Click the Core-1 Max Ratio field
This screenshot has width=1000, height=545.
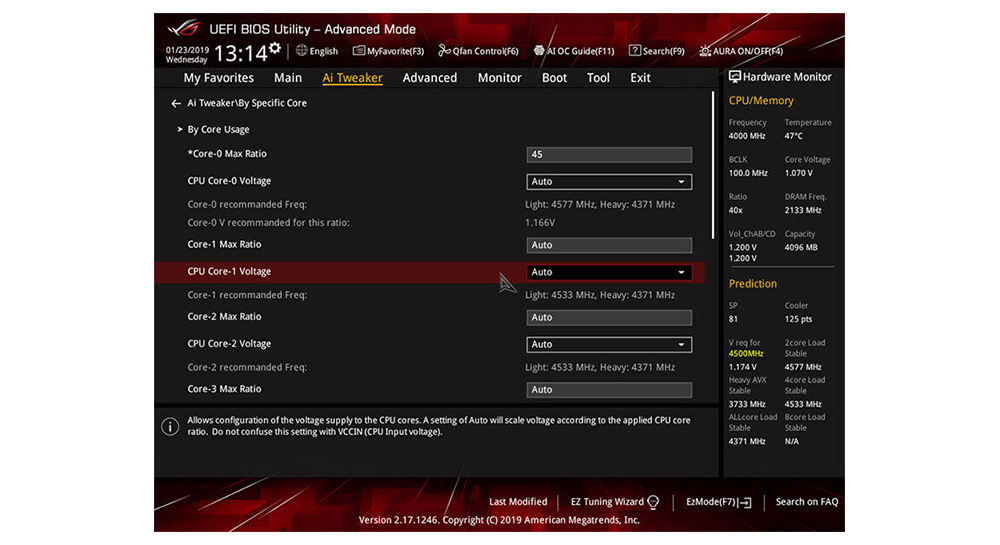coord(609,245)
